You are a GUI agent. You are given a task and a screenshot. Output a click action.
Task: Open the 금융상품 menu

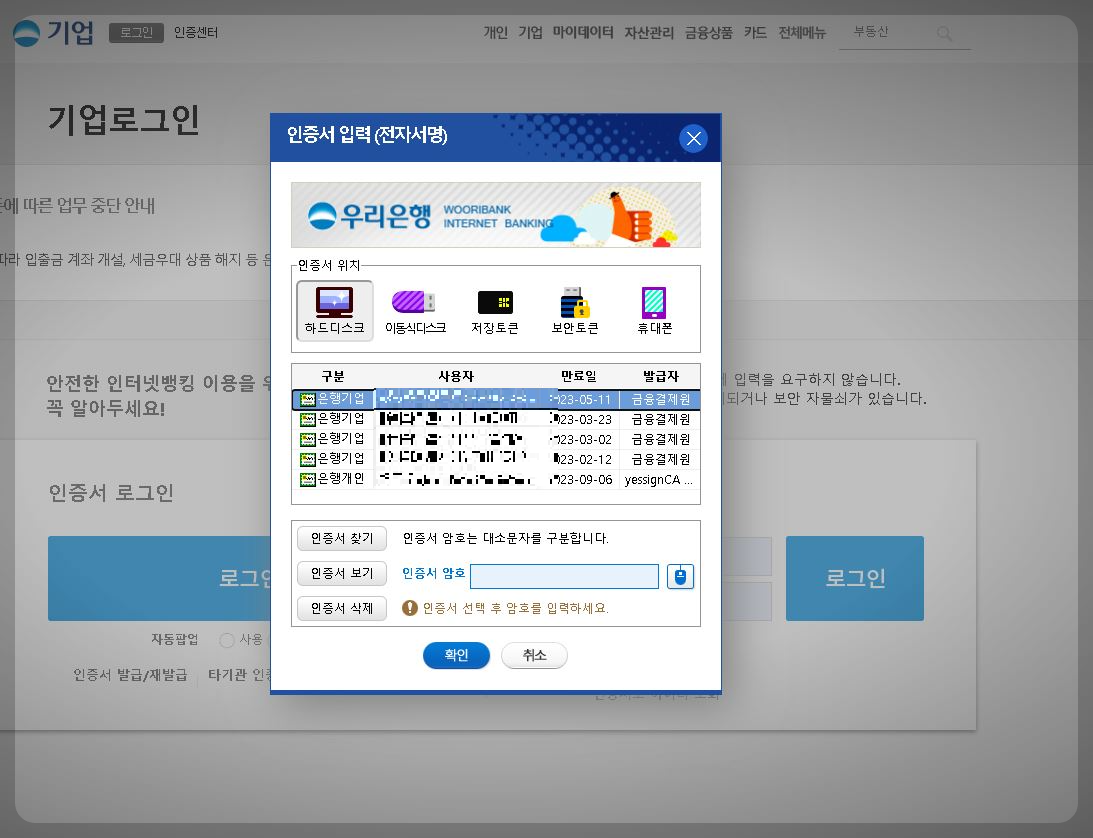pos(707,32)
